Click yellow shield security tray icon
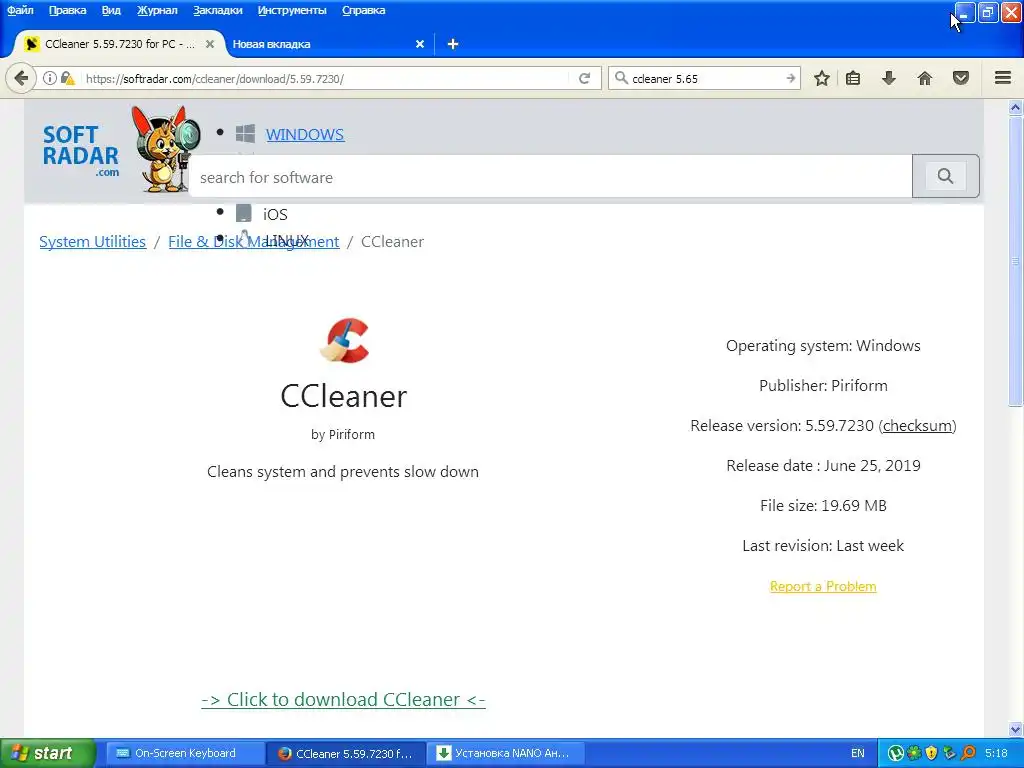This screenshot has height=768, width=1024. 931,753
